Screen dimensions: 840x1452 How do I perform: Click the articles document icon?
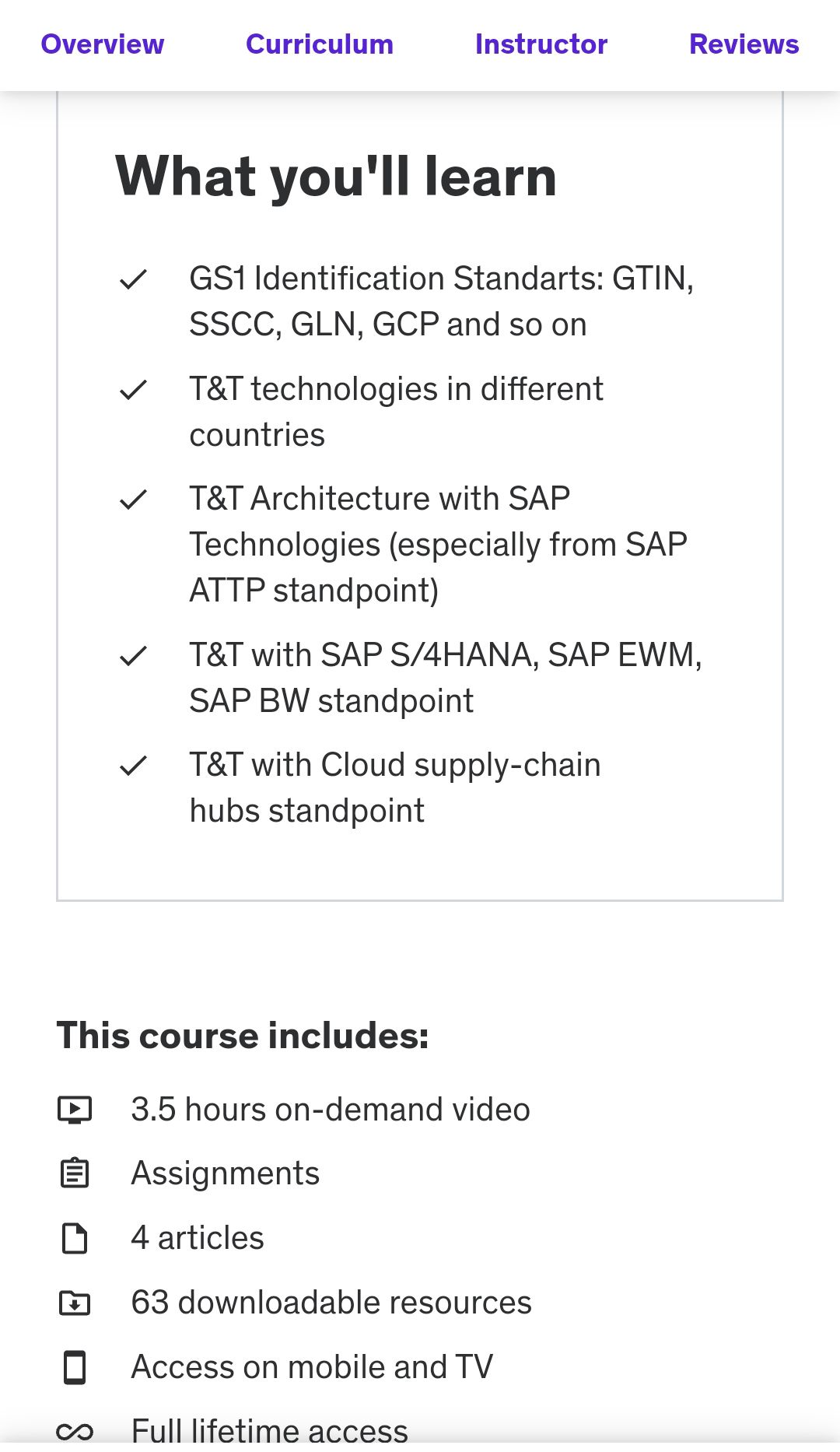(75, 1238)
